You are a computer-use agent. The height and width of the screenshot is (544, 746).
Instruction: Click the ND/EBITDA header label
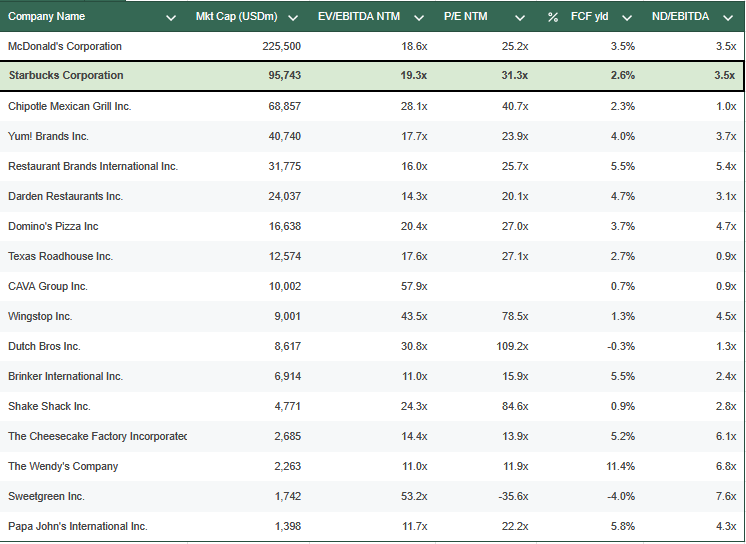680,16
